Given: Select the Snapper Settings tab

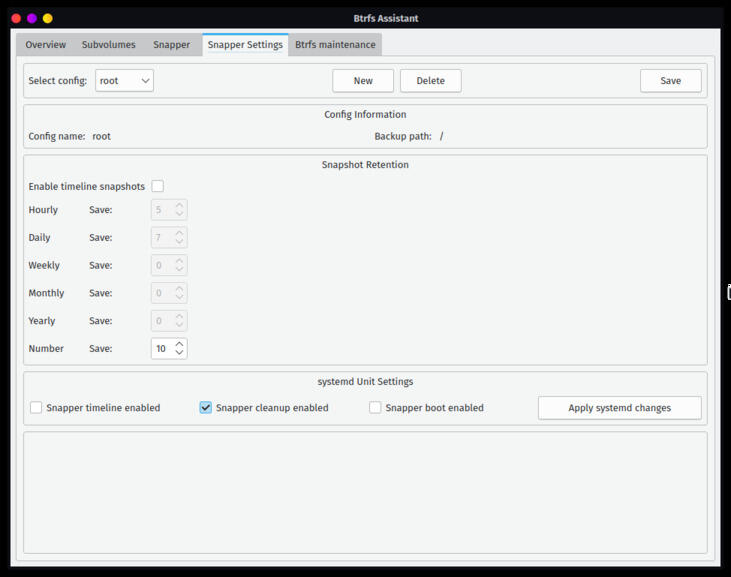Looking at the screenshot, I should (x=245, y=45).
